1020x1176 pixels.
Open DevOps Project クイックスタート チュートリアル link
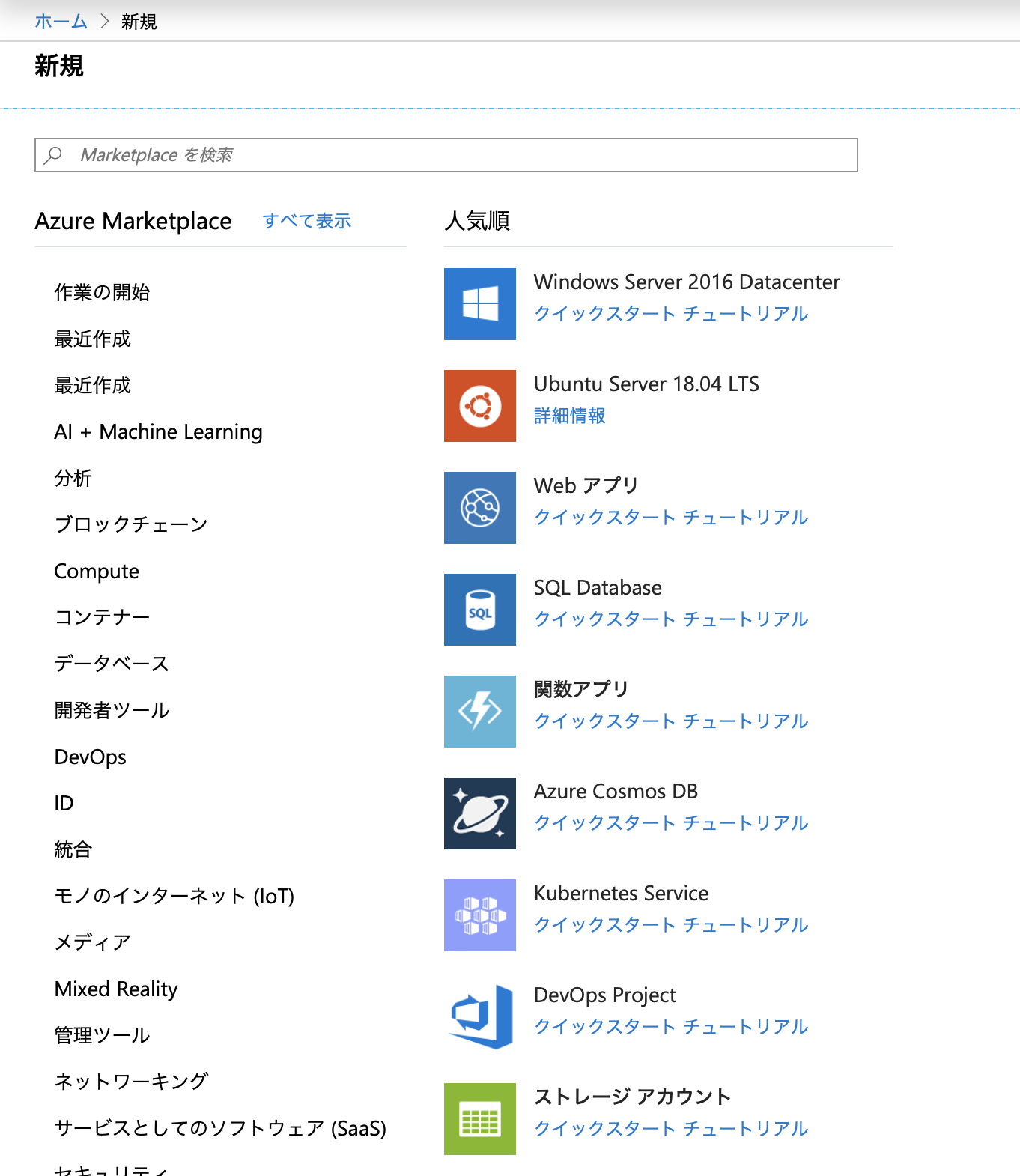671,1027
